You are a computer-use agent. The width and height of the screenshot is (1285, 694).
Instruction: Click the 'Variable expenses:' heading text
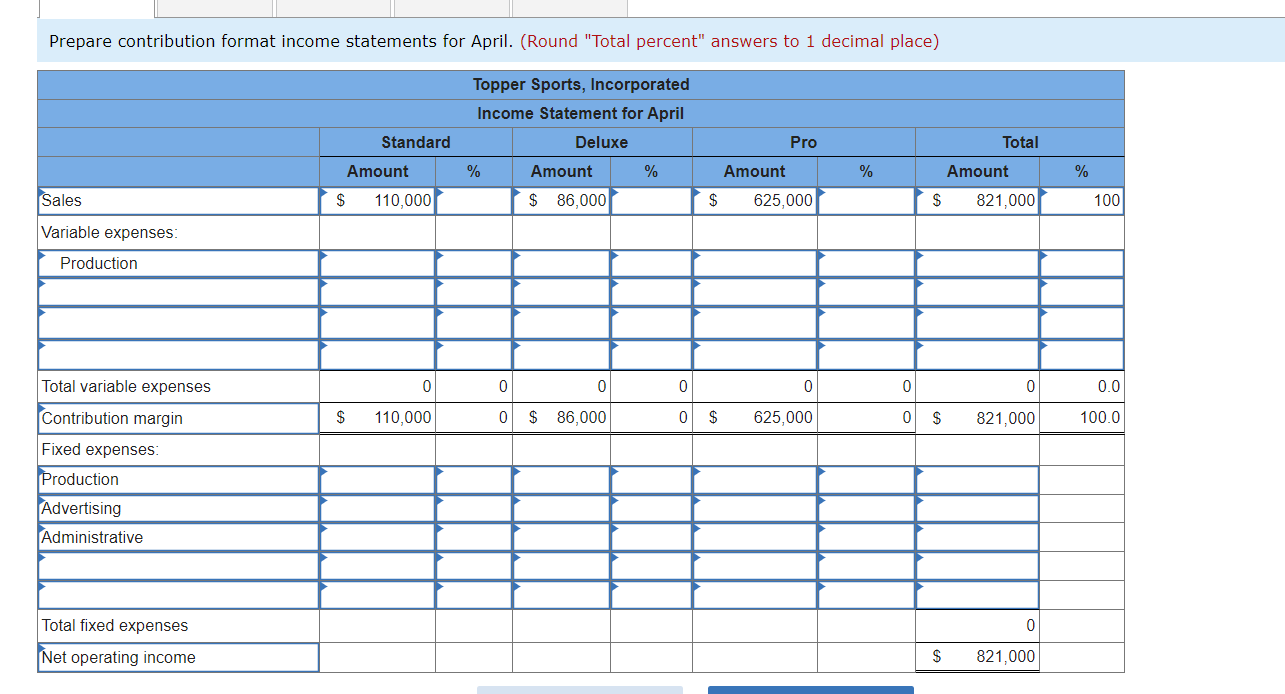109,232
